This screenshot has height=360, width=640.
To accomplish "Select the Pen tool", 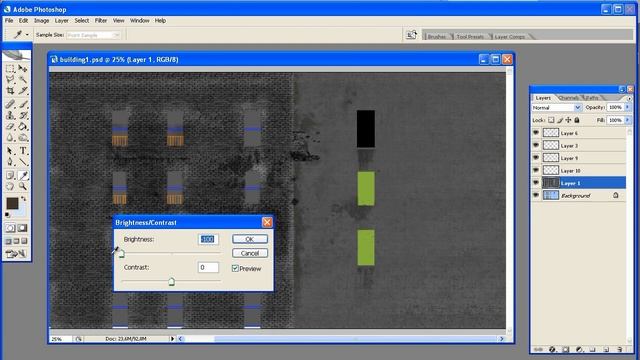I will pos(10,162).
